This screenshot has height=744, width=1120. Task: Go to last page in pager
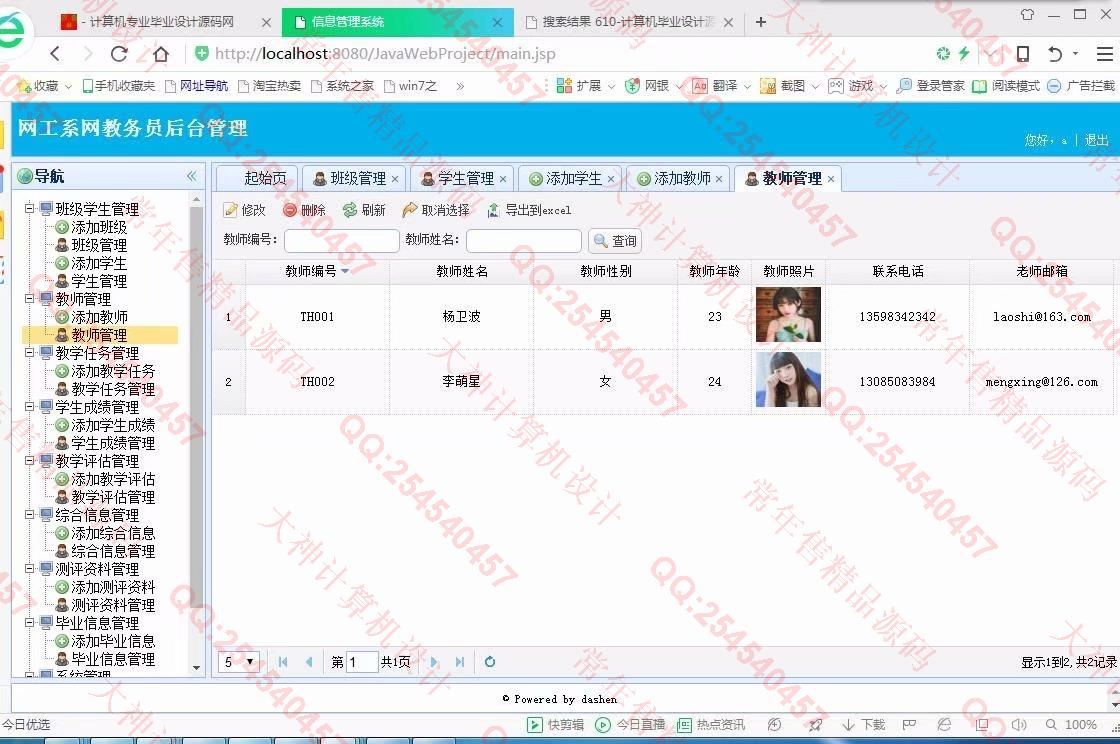click(459, 662)
